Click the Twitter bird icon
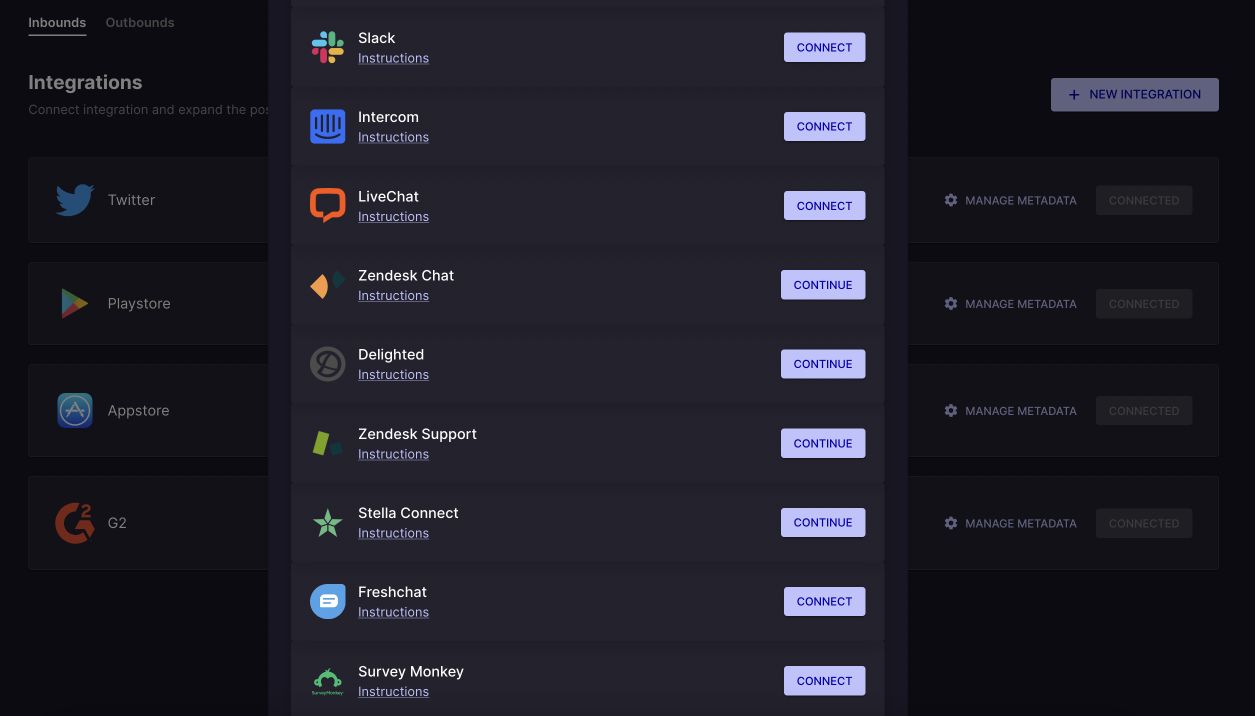 click(x=74, y=199)
